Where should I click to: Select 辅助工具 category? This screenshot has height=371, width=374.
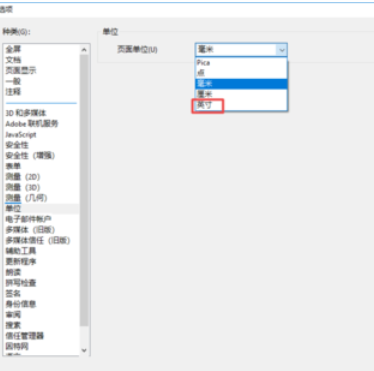(x=21, y=251)
